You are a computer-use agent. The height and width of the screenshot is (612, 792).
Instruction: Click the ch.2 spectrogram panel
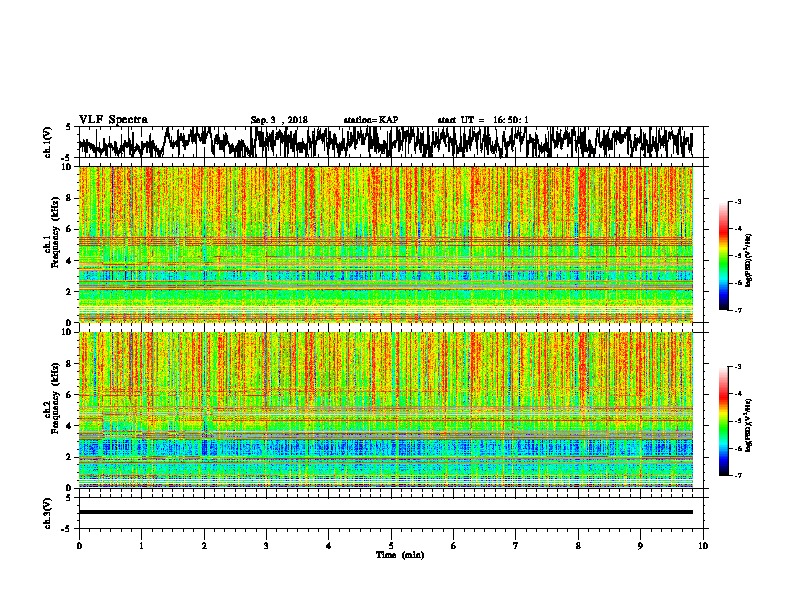[386, 410]
